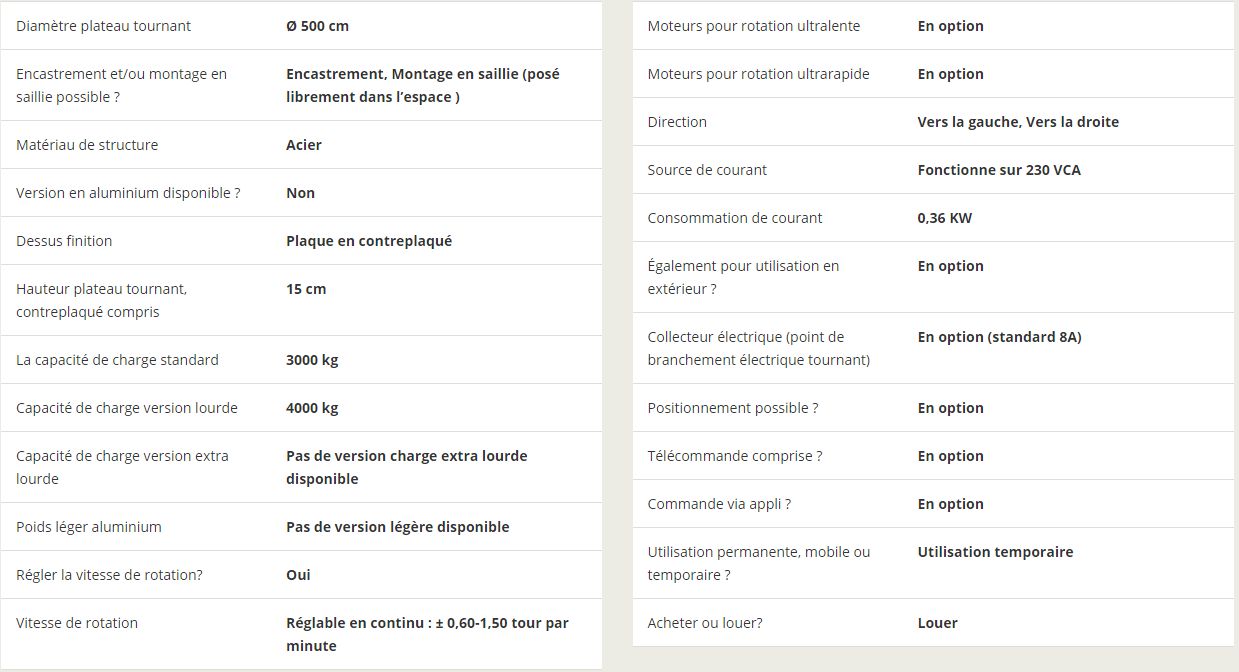Click "En option (standard 8A)" value
Screen dimensions: 1239x672
[999, 337]
